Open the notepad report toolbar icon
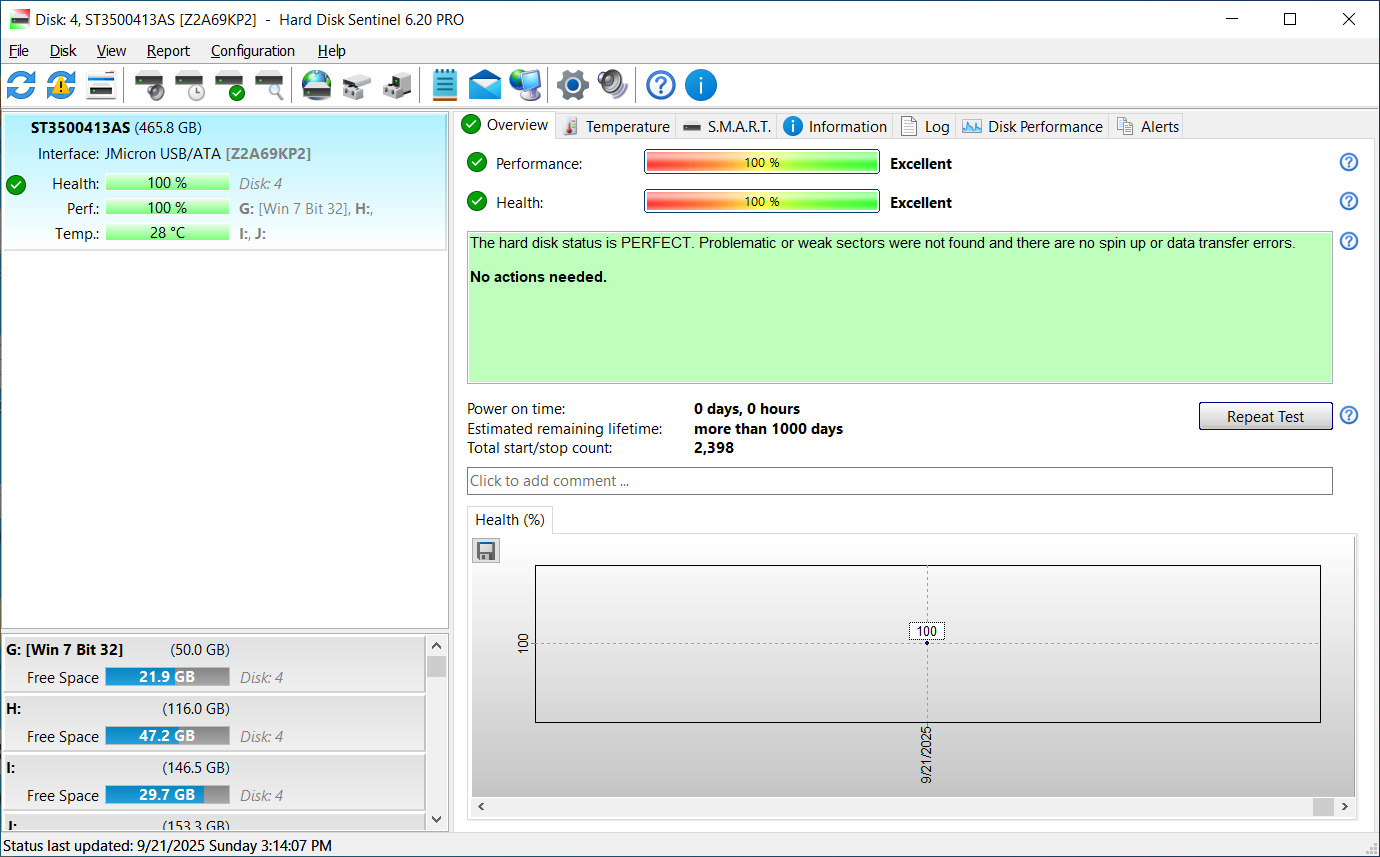 [x=445, y=85]
